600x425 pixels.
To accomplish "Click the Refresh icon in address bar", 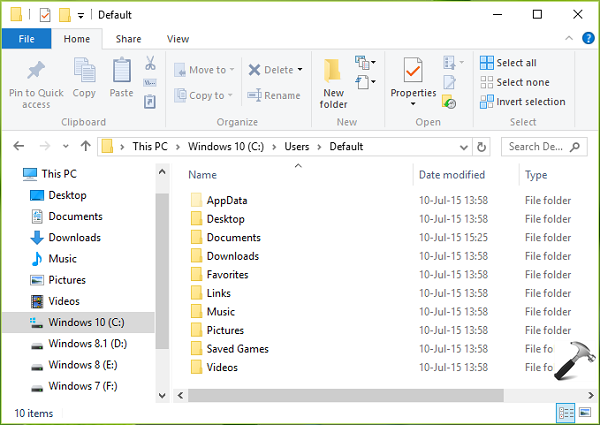I will [481, 147].
